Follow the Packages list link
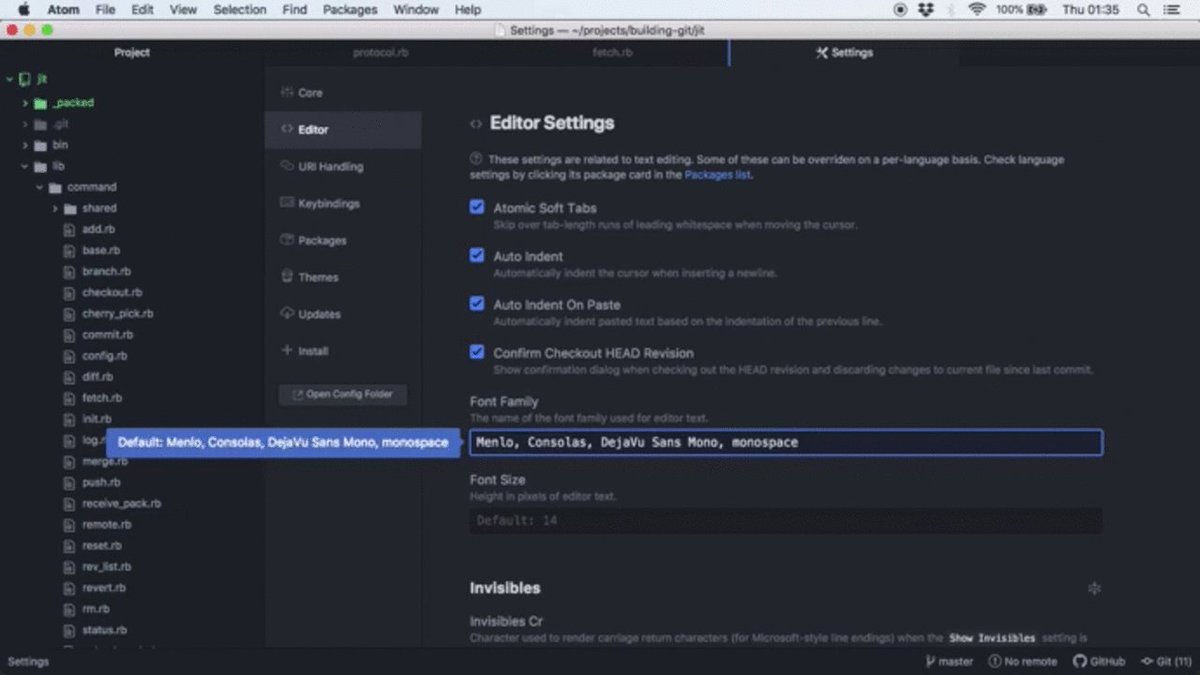This screenshot has width=1200, height=675. pos(717,174)
